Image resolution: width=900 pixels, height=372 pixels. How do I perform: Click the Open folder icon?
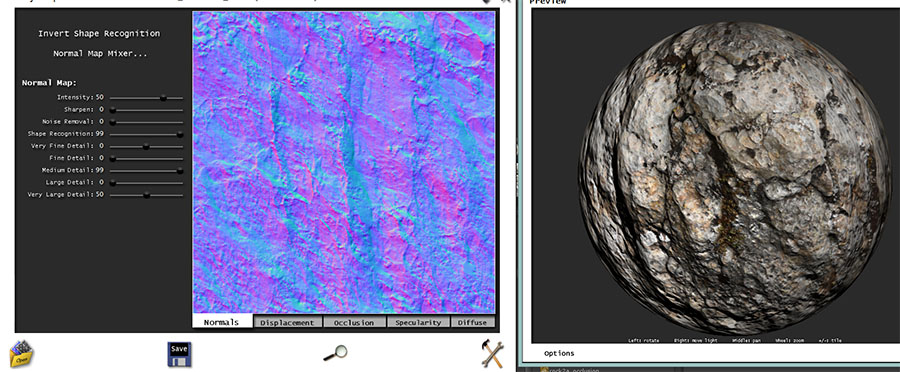point(22,354)
